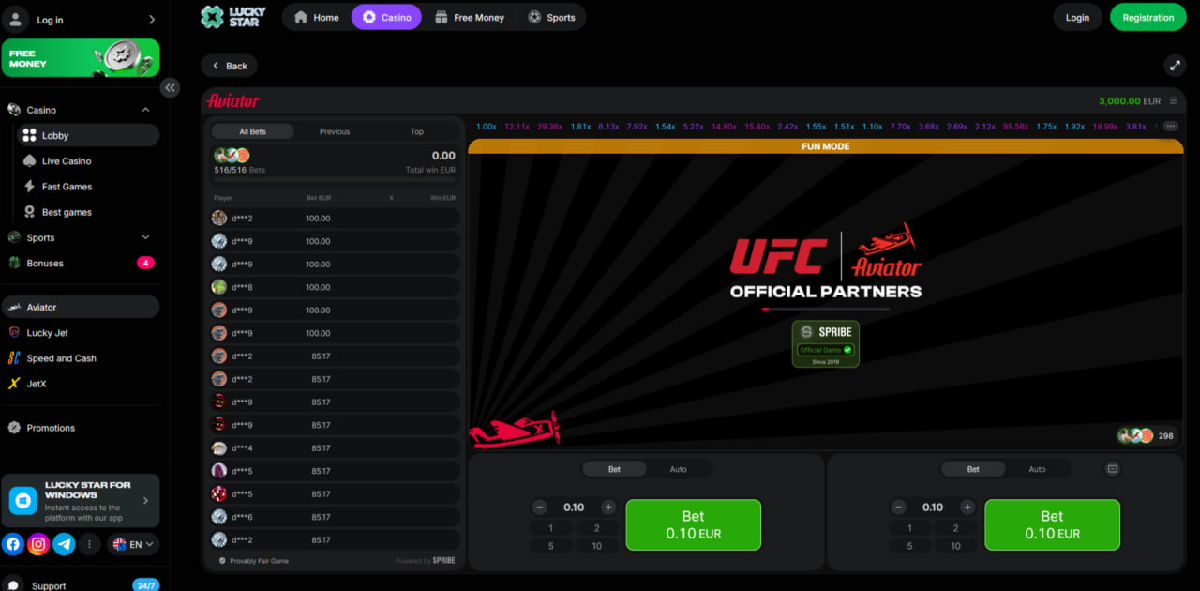Open Fast Games in sidebar
The width and height of the screenshot is (1200, 591).
pos(66,187)
